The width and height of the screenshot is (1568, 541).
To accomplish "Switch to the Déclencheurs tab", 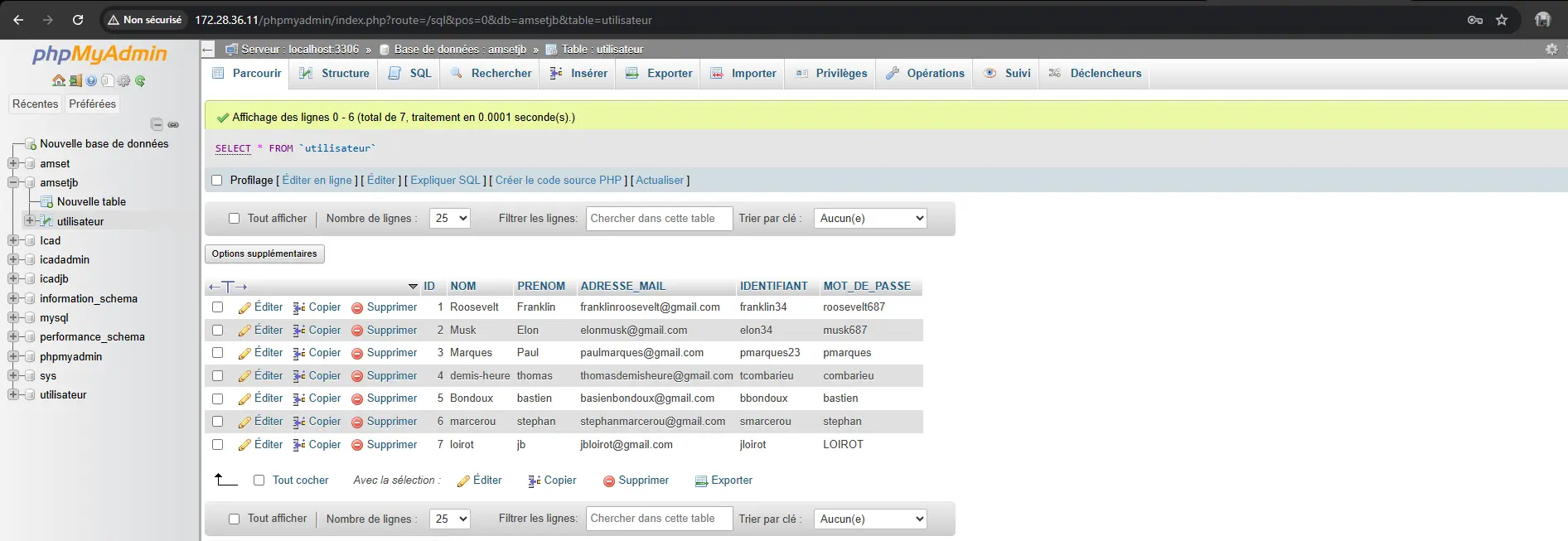I will [1095, 74].
